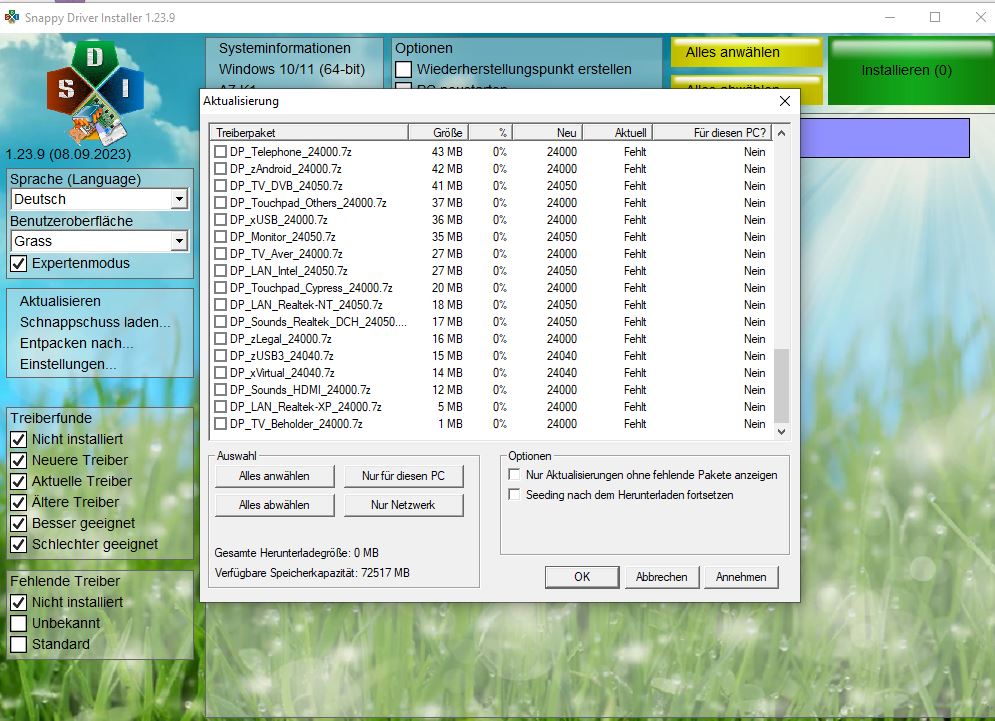Enable Seeding nach dem Herunterladen fortsetzen

(x=515, y=495)
